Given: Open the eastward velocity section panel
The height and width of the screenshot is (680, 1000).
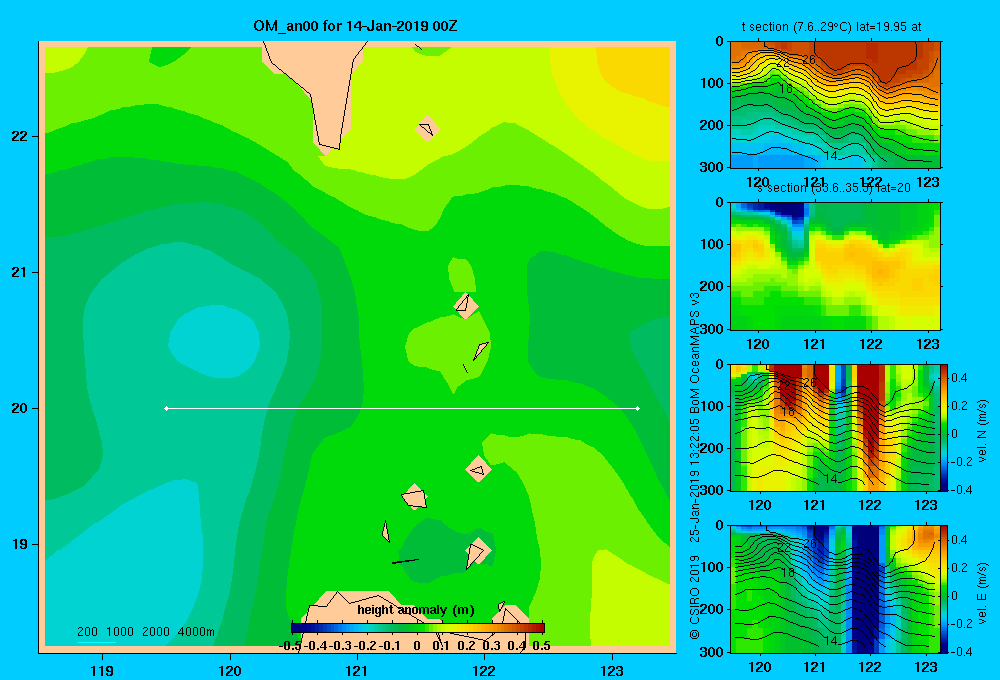Looking at the screenshot, I should click(x=834, y=589).
